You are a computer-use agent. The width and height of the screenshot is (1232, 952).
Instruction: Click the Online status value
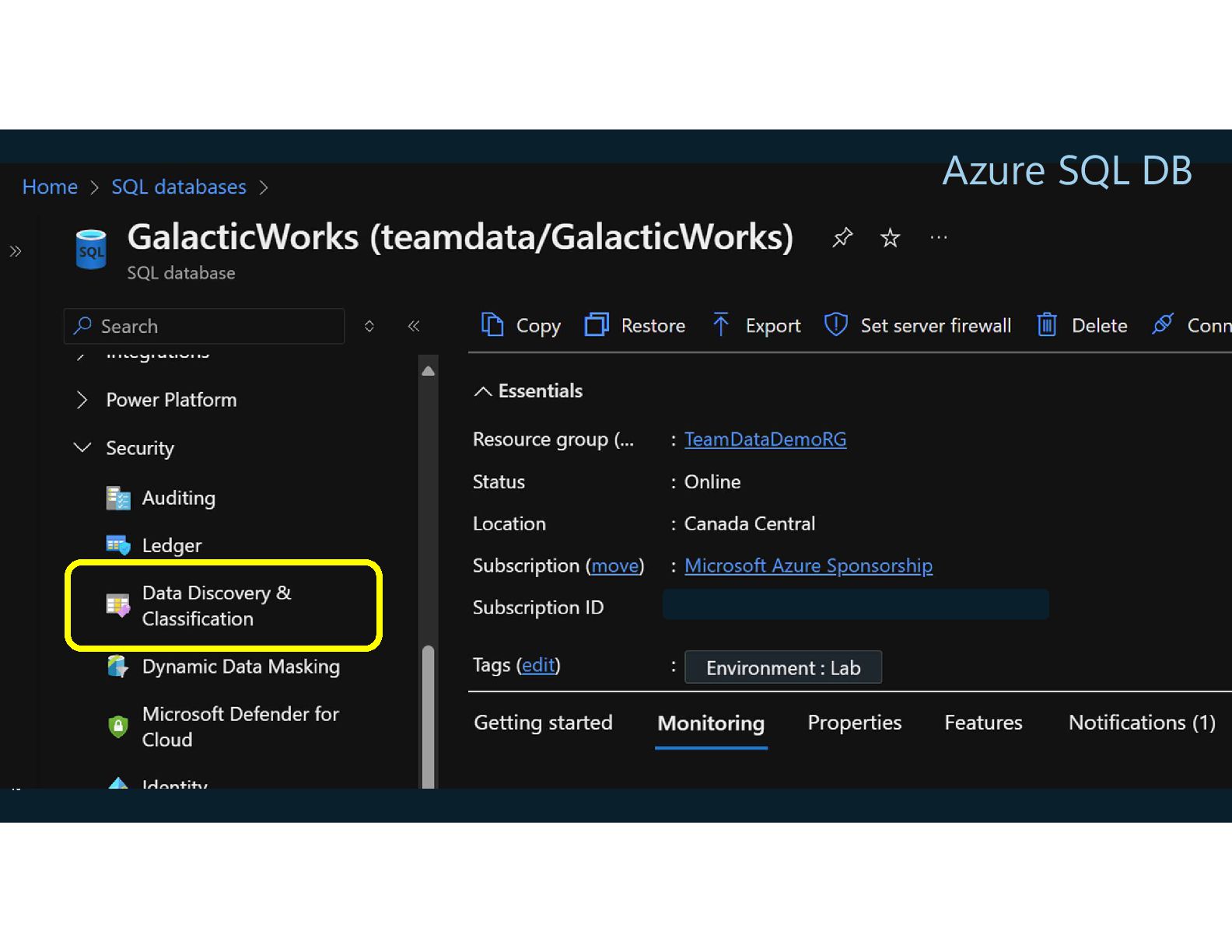712,481
